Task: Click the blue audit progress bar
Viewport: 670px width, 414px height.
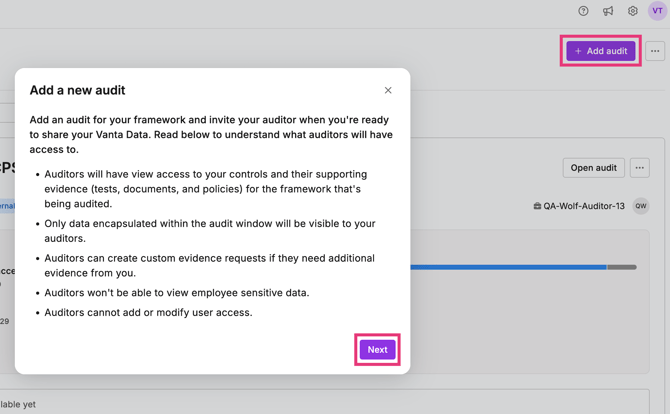Action: click(508, 267)
